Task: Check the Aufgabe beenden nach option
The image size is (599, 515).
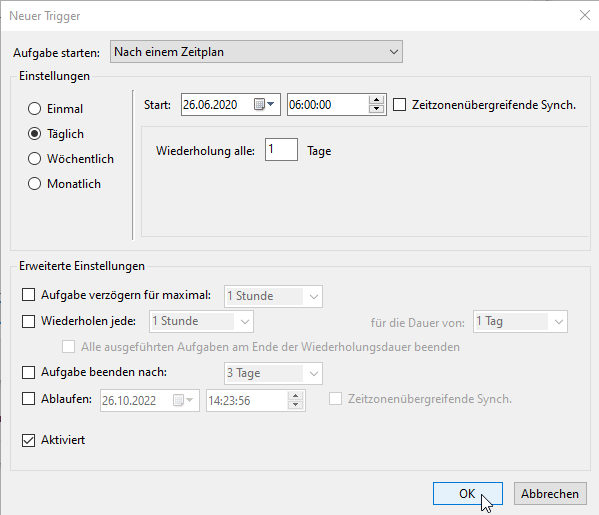Action: pyautogui.click(x=29, y=372)
